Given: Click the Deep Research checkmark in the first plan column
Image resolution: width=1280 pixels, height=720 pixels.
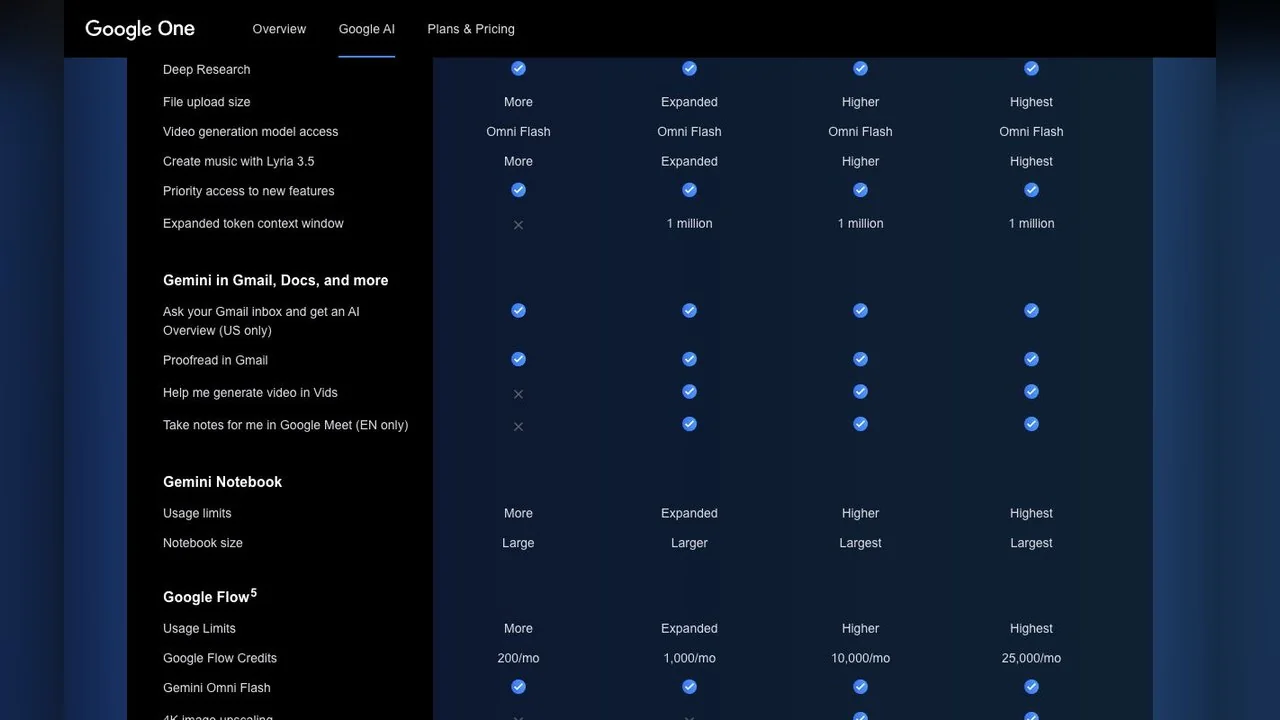Looking at the screenshot, I should pos(518,68).
